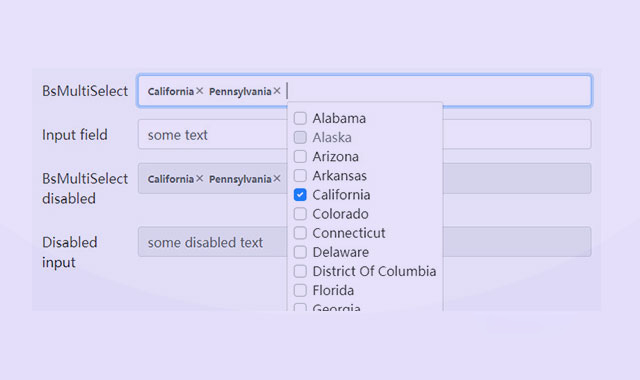Choose District Of Columbia from list
The width and height of the screenshot is (640, 380).
(374, 271)
